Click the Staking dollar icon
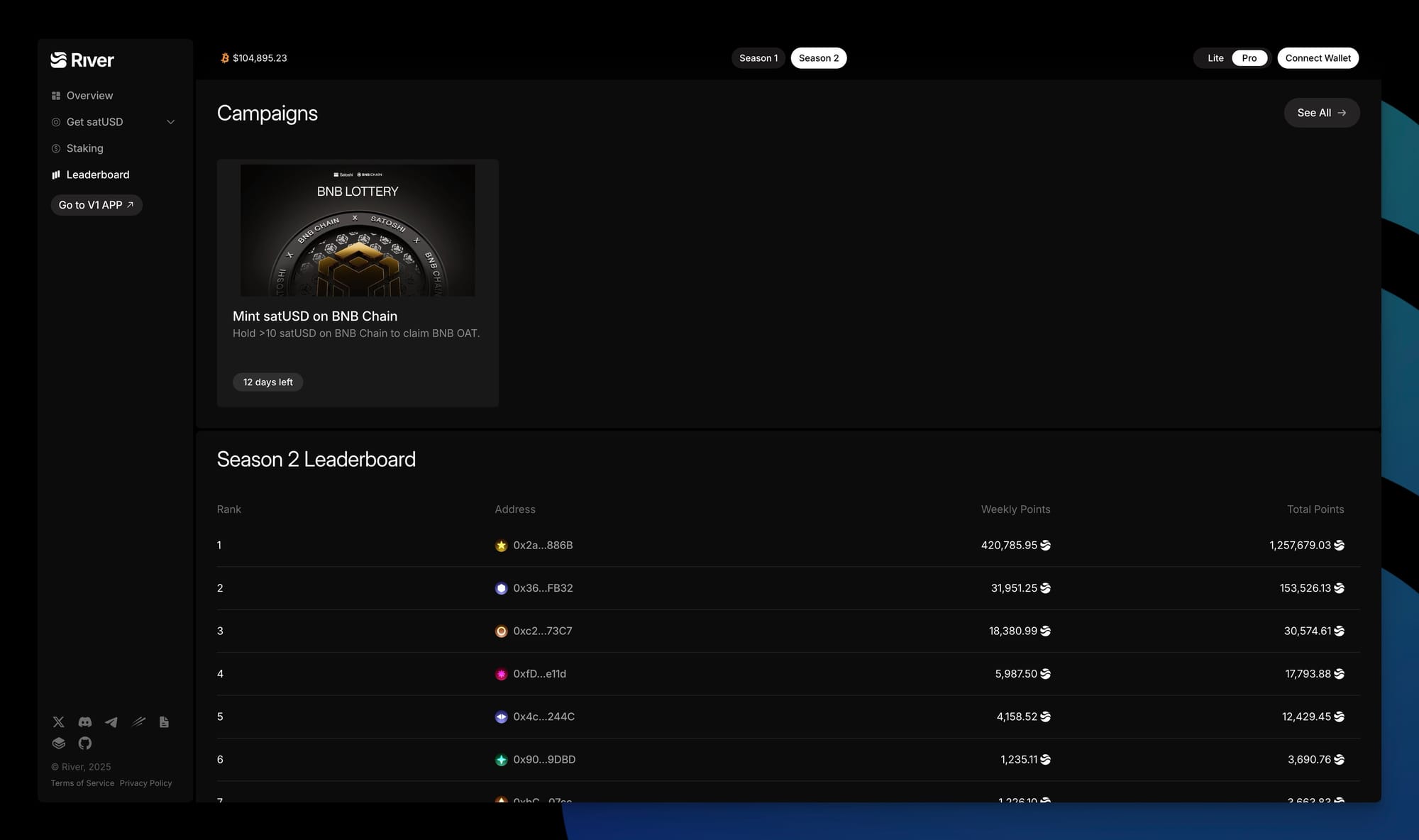The height and width of the screenshot is (840, 1419). pyautogui.click(x=56, y=148)
